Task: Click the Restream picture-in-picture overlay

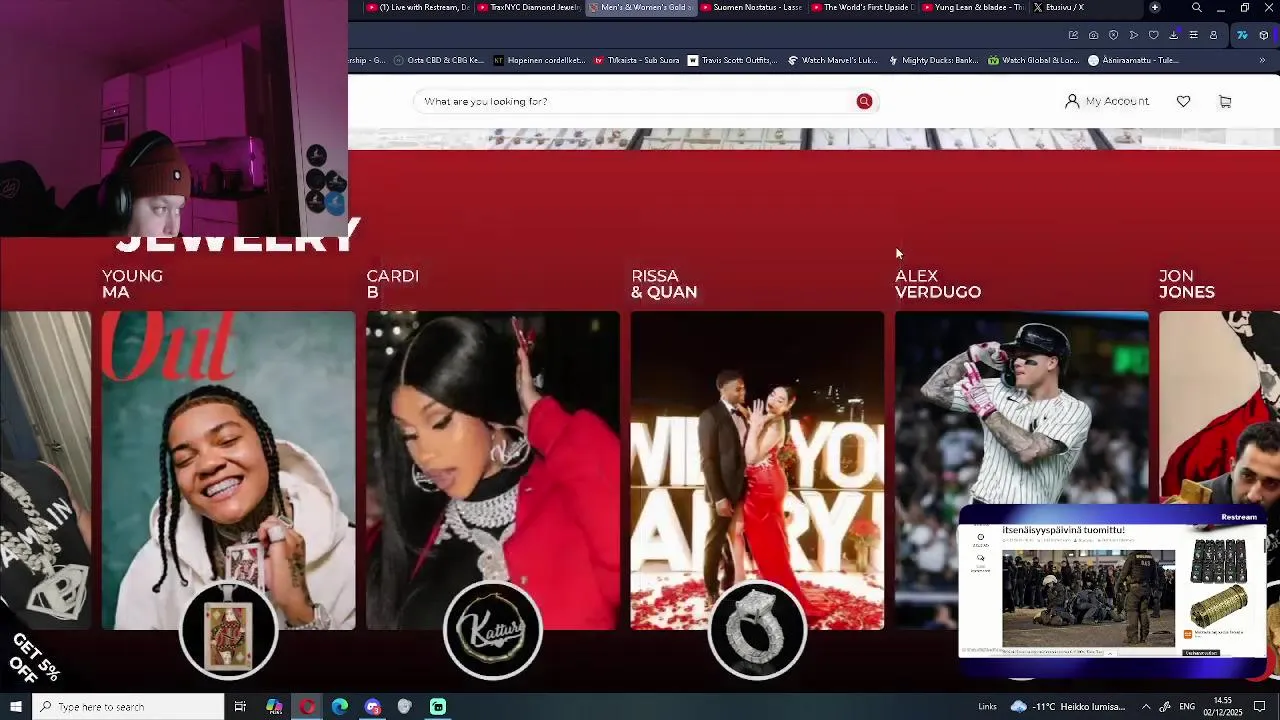Action: click(x=1112, y=590)
